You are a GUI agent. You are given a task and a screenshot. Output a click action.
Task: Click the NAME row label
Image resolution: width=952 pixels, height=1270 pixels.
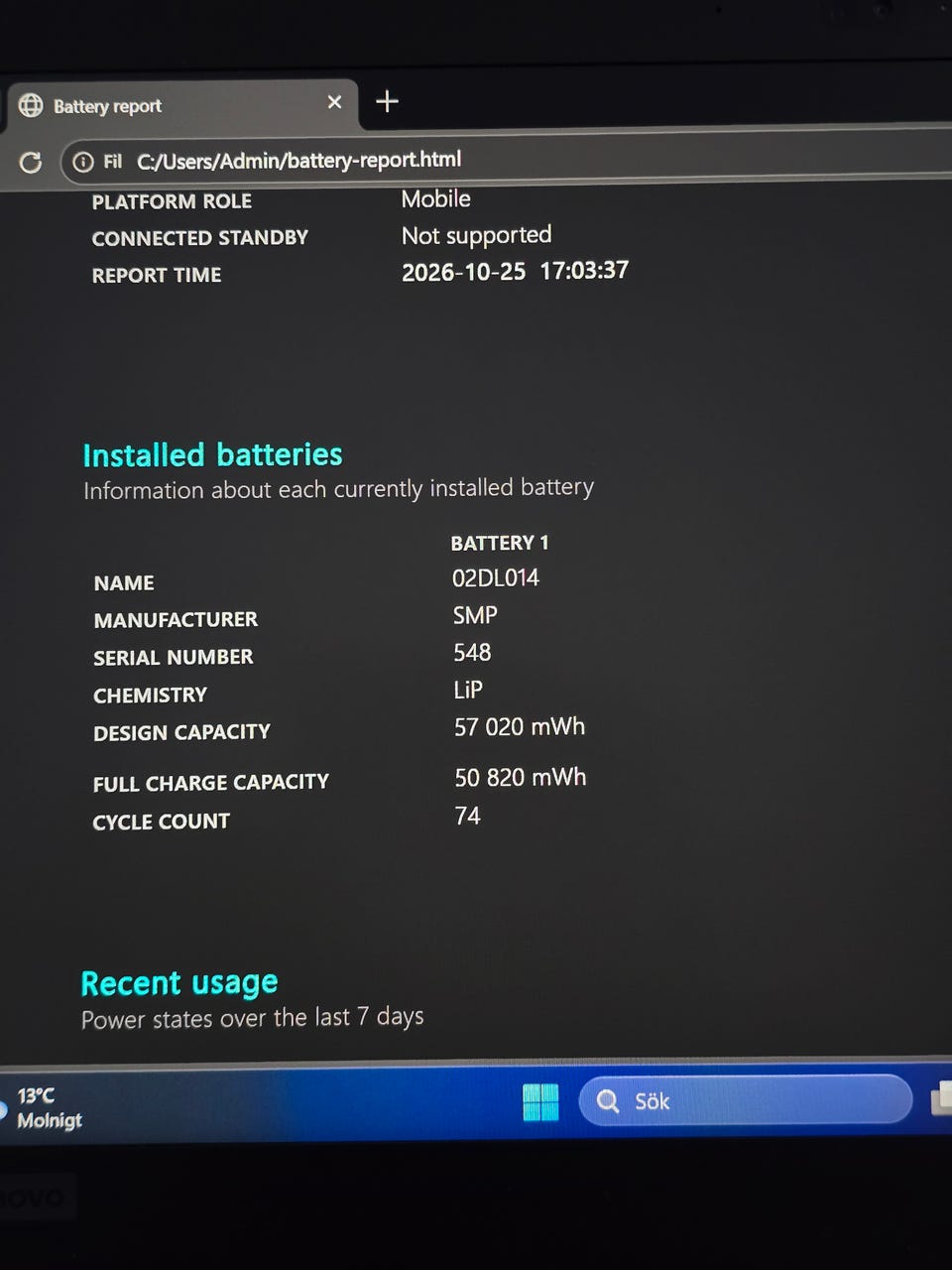[124, 583]
